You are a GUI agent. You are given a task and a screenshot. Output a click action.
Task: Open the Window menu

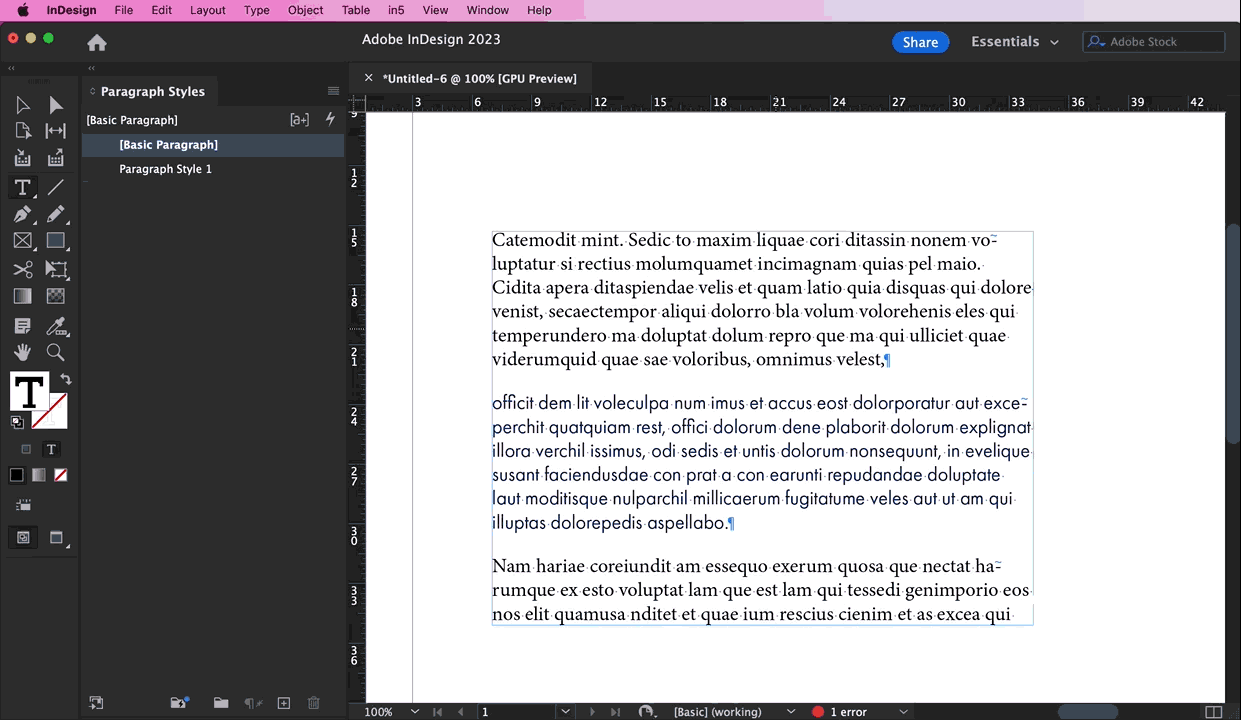[x=487, y=10]
